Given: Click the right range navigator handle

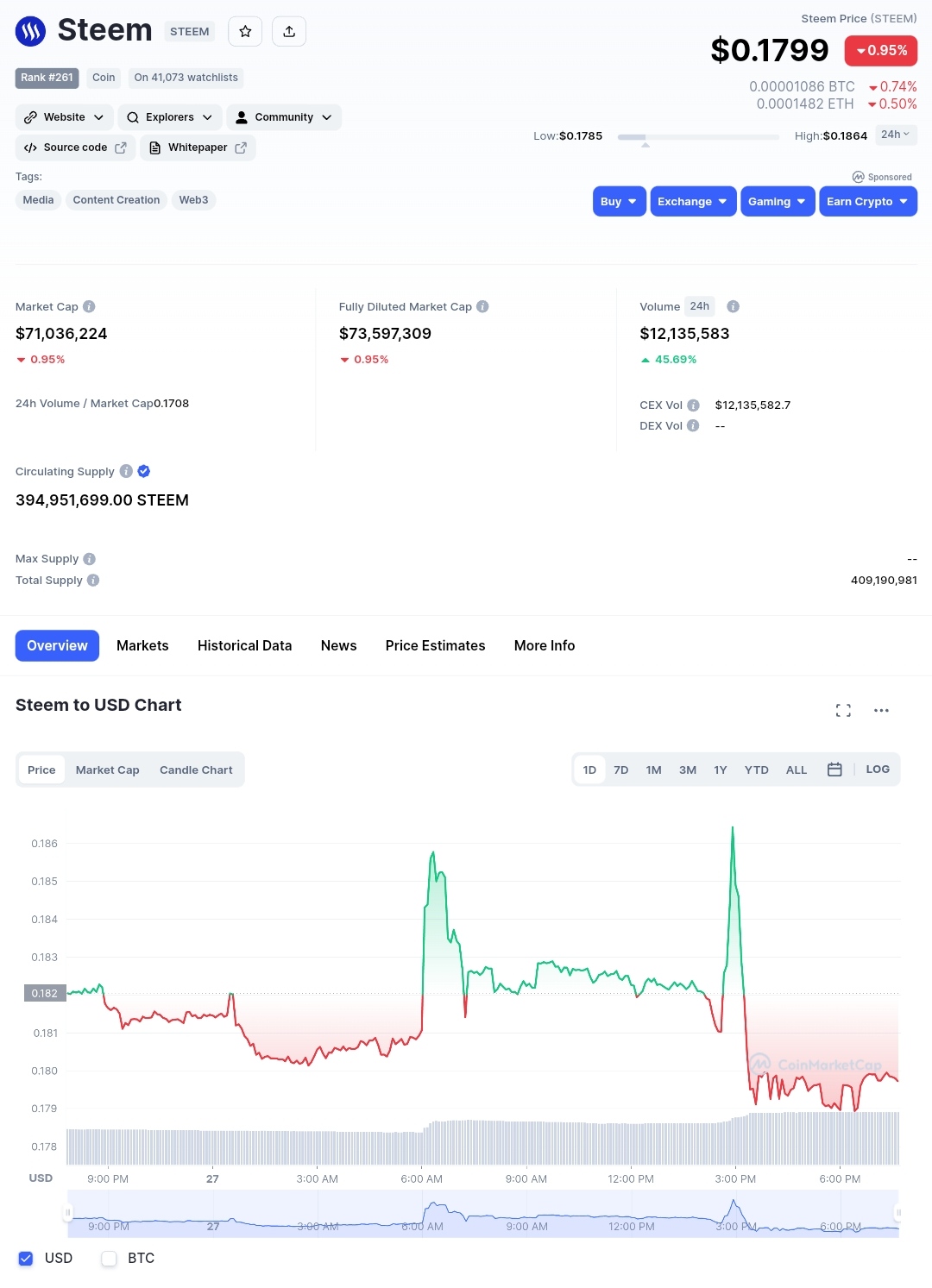Looking at the screenshot, I should [x=898, y=1213].
